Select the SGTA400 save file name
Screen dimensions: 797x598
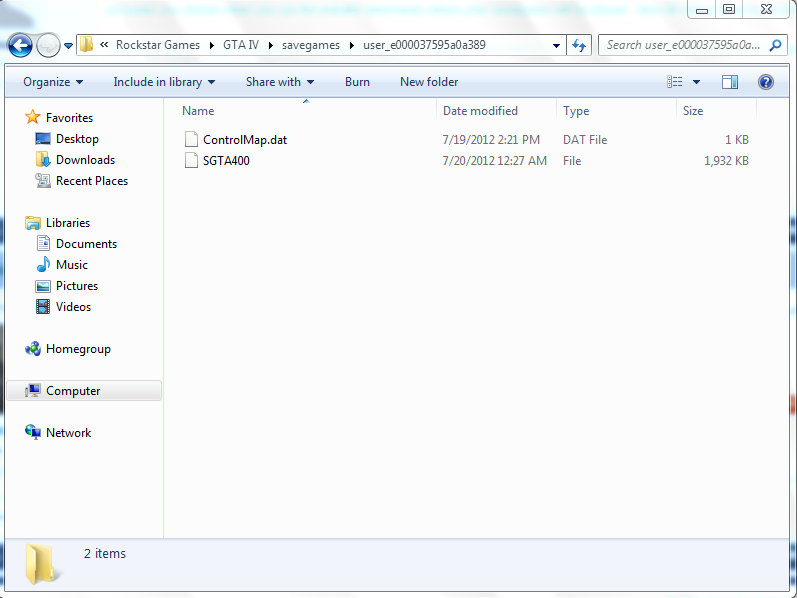226,161
